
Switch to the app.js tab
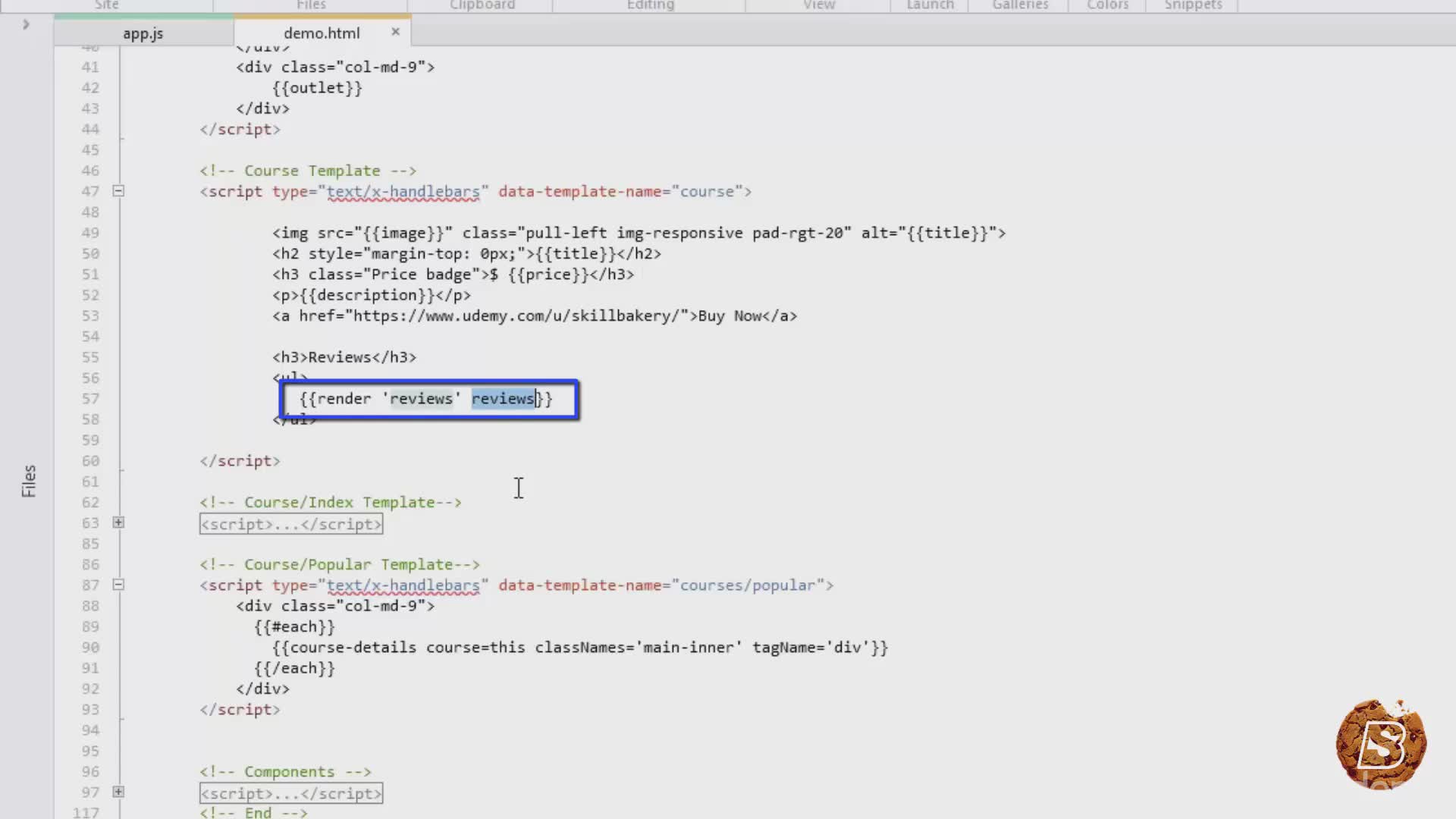143,33
